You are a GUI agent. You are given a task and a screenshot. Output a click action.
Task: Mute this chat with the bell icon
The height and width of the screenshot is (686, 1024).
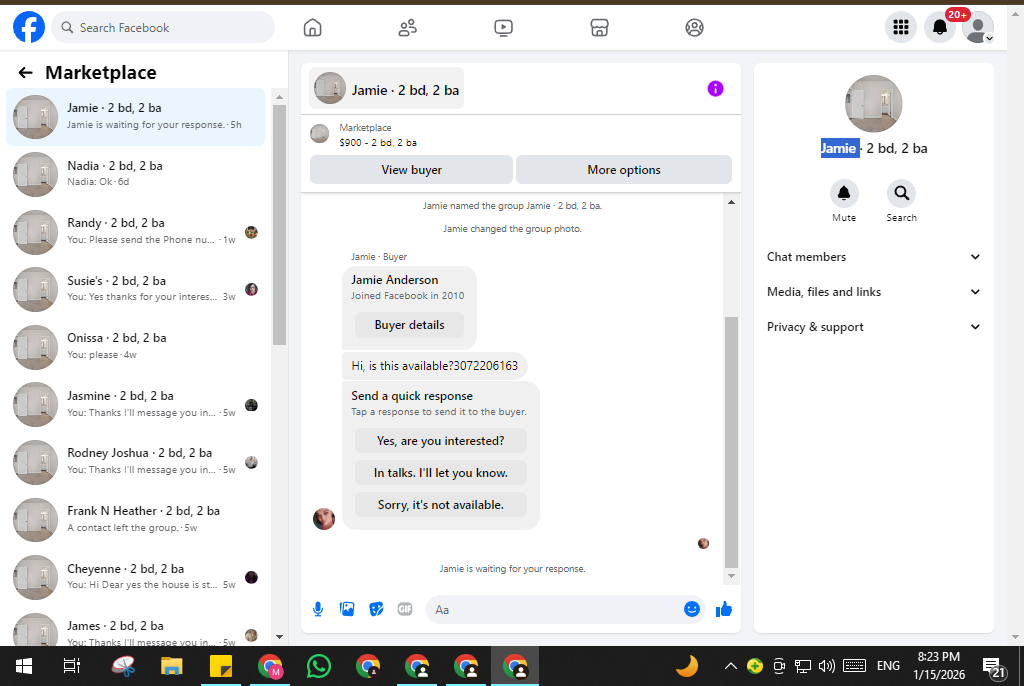pos(844,193)
